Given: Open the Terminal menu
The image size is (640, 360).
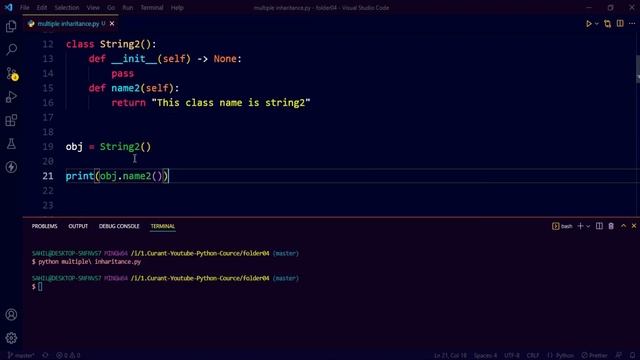Looking at the screenshot, I should (x=152, y=7).
